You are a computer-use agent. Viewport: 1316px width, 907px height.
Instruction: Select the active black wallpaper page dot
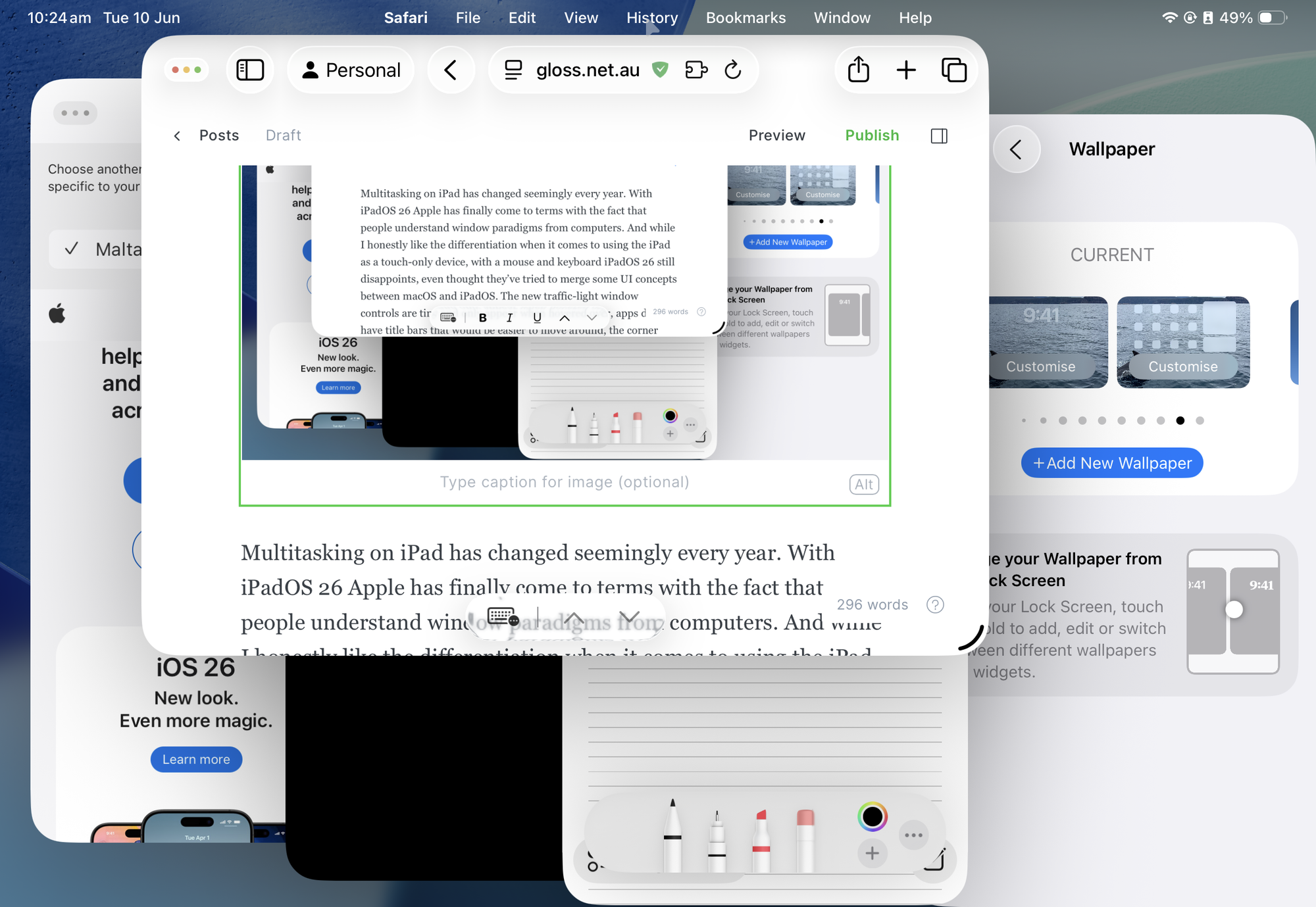click(x=1180, y=420)
